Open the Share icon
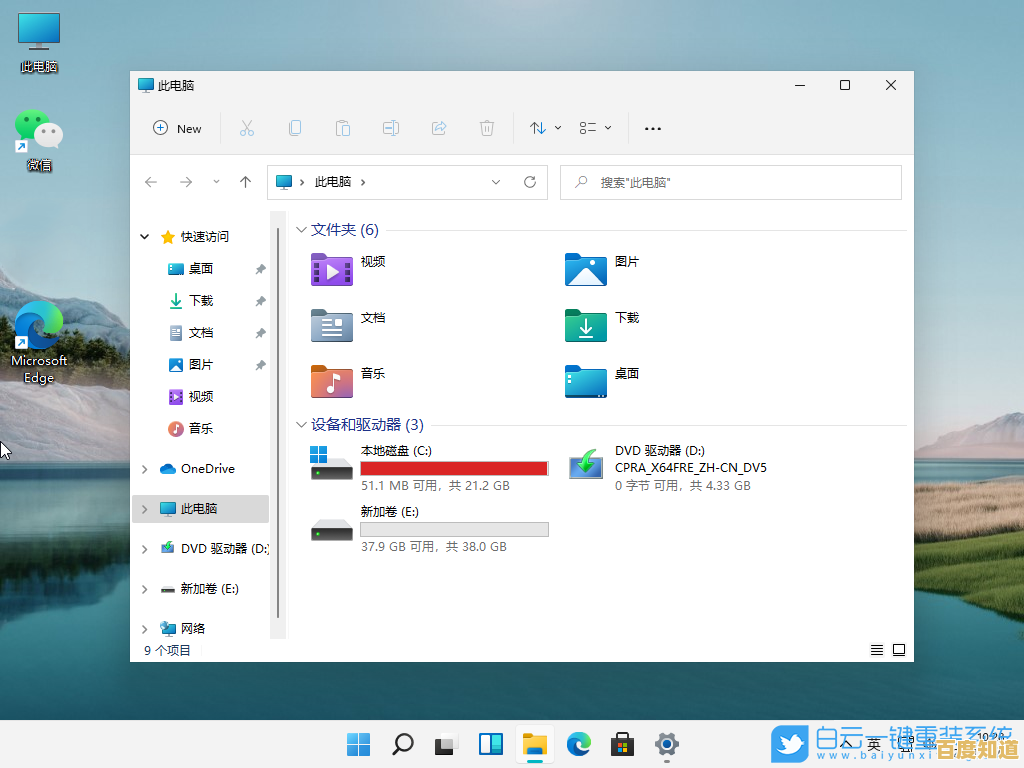 [439, 128]
